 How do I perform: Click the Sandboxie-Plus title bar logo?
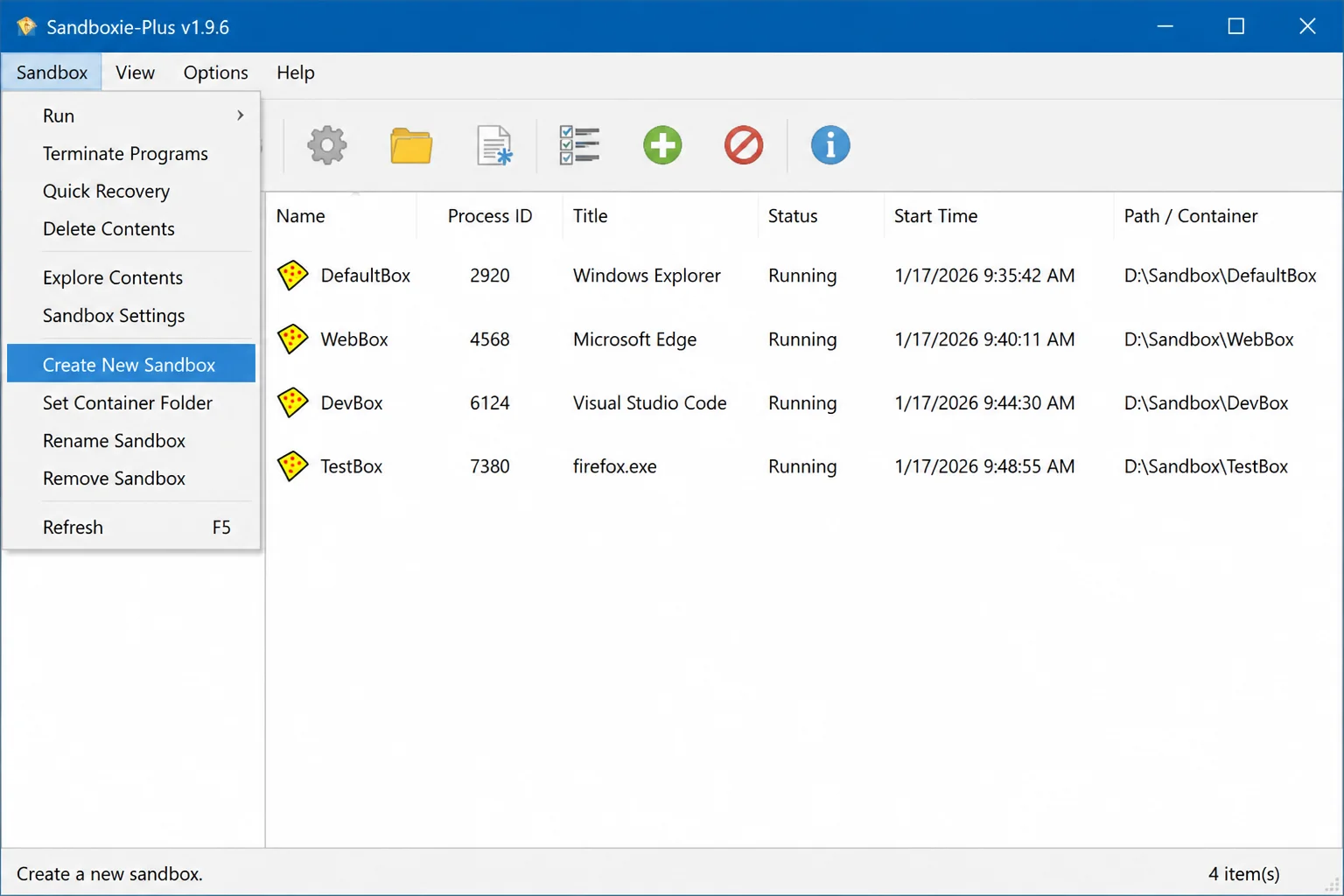26,26
